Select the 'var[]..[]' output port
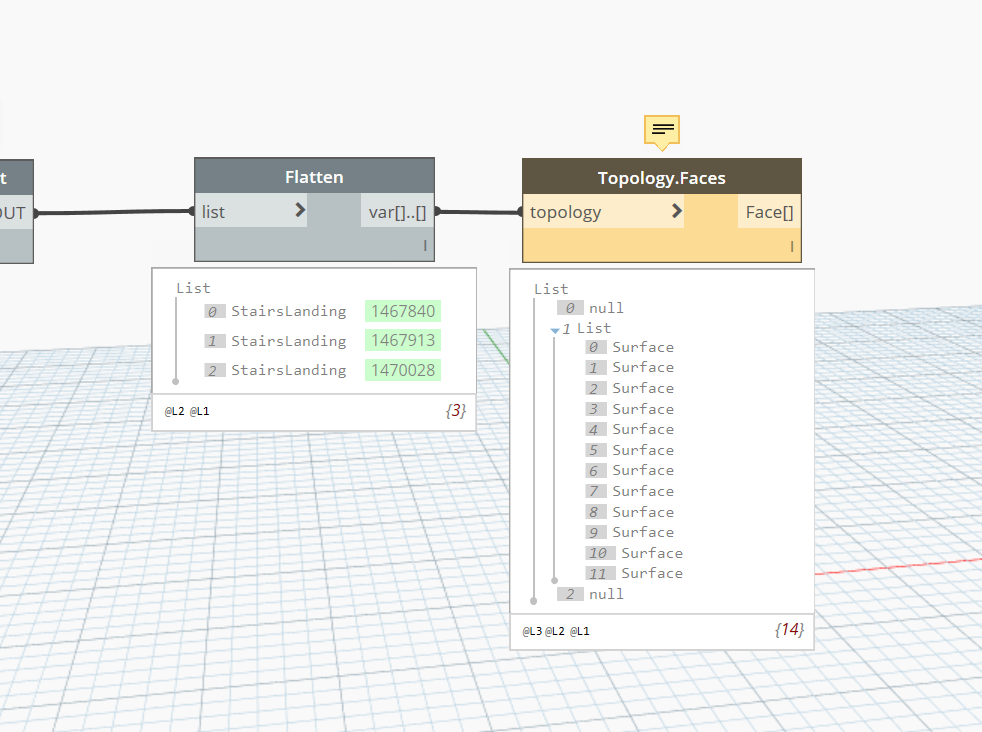 [397, 210]
